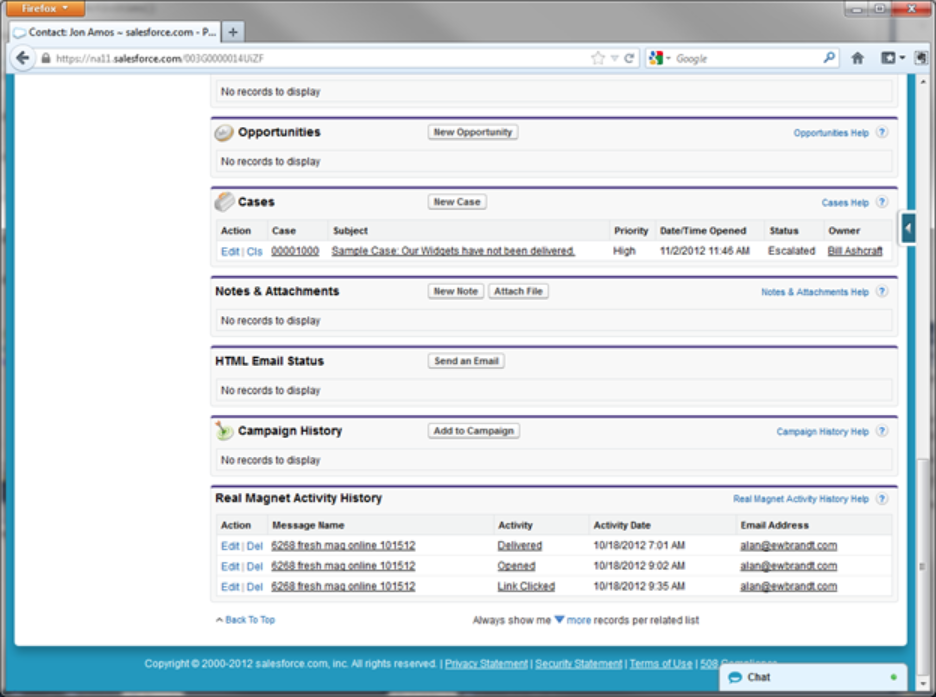Open the Chat widget
The image size is (936, 697).
(x=813, y=677)
